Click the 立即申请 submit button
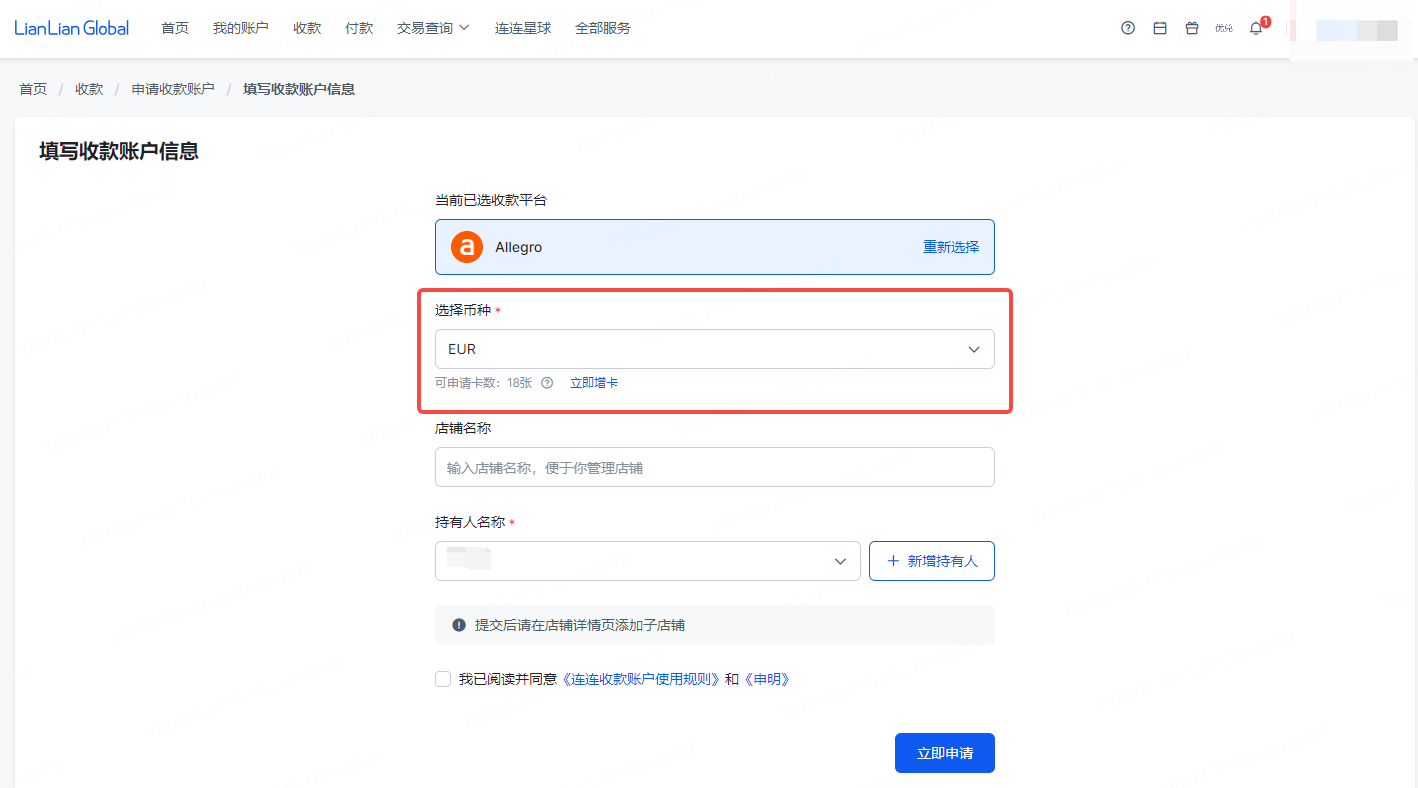Screen dimensions: 1418x788 point(944,753)
